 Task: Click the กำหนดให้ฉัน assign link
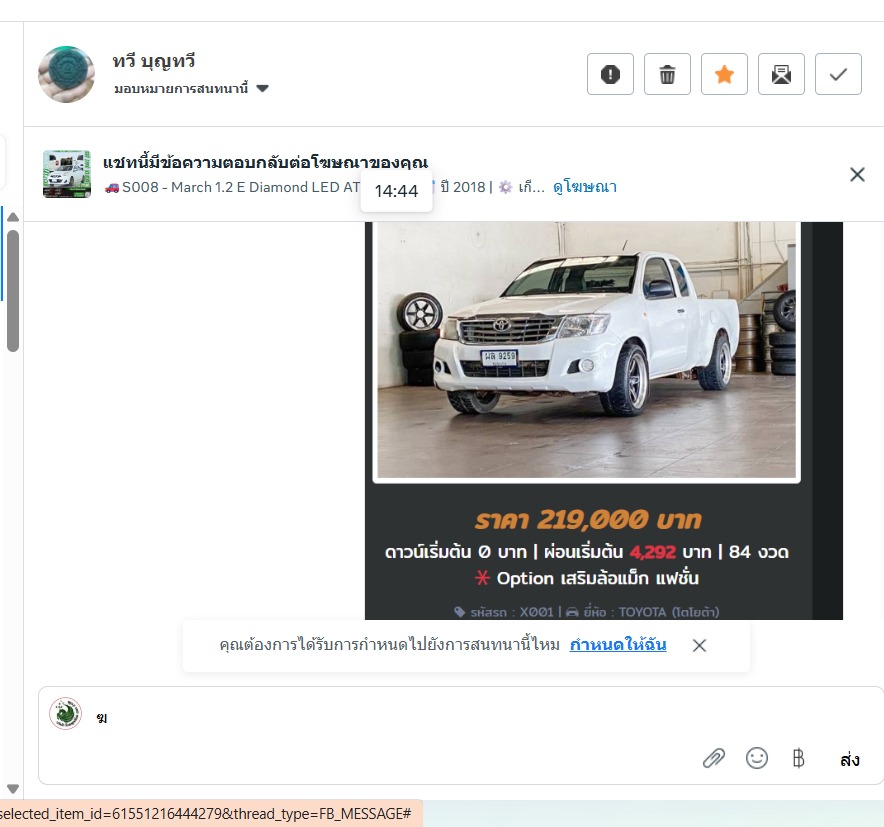618,644
